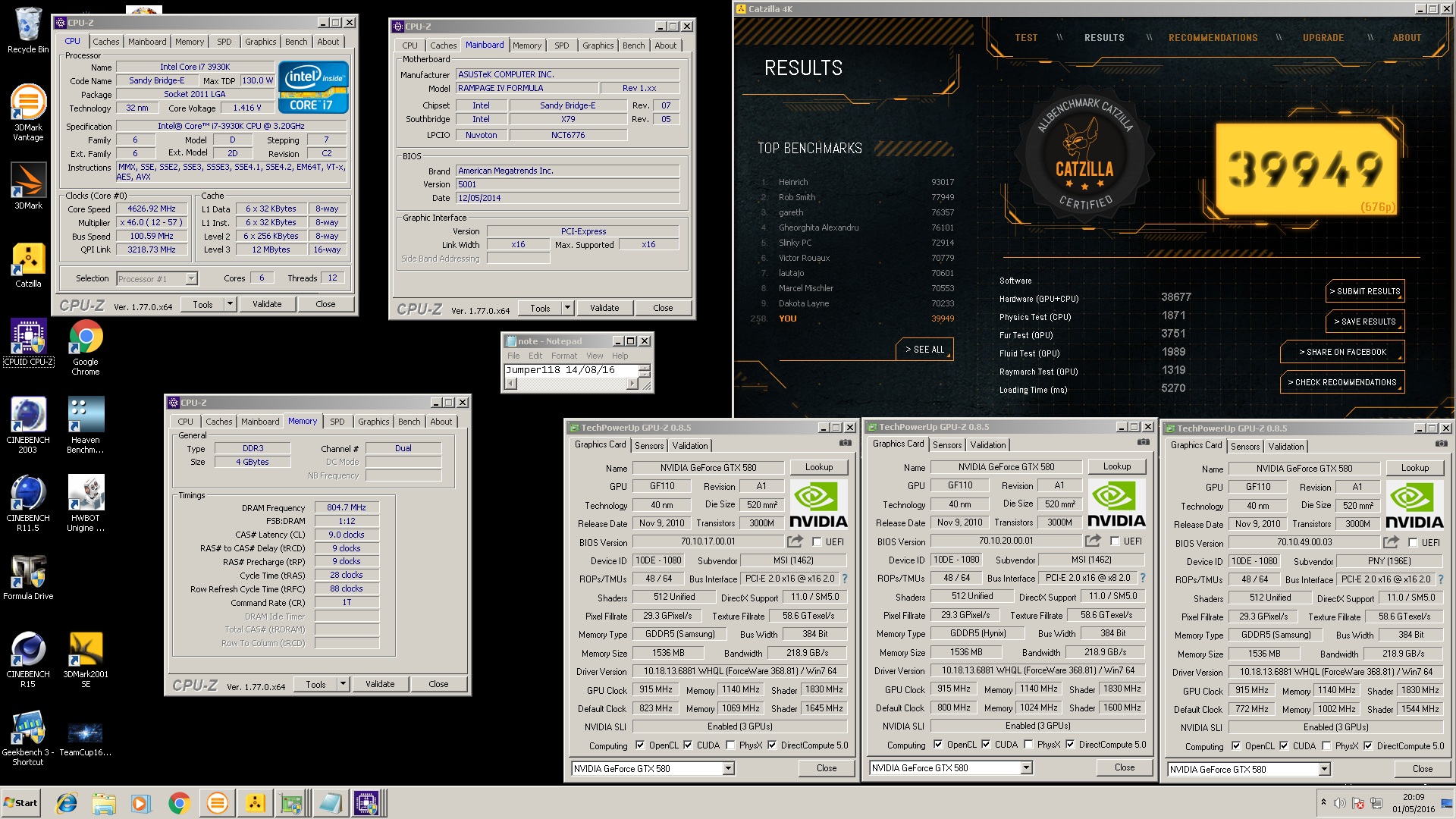Open Internet Explorer from the taskbar

coord(67,803)
